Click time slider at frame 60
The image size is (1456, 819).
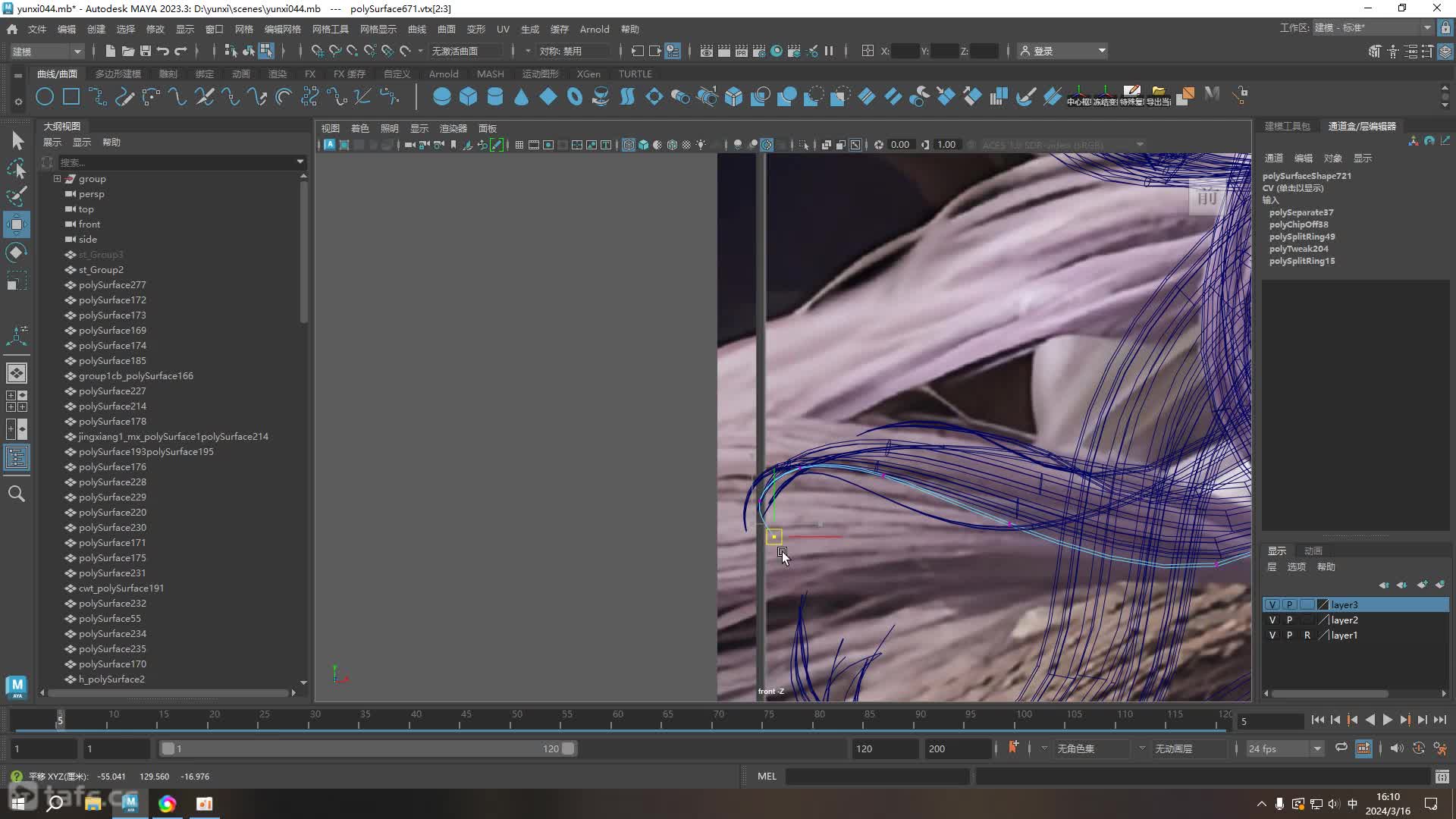[x=617, y=718]
